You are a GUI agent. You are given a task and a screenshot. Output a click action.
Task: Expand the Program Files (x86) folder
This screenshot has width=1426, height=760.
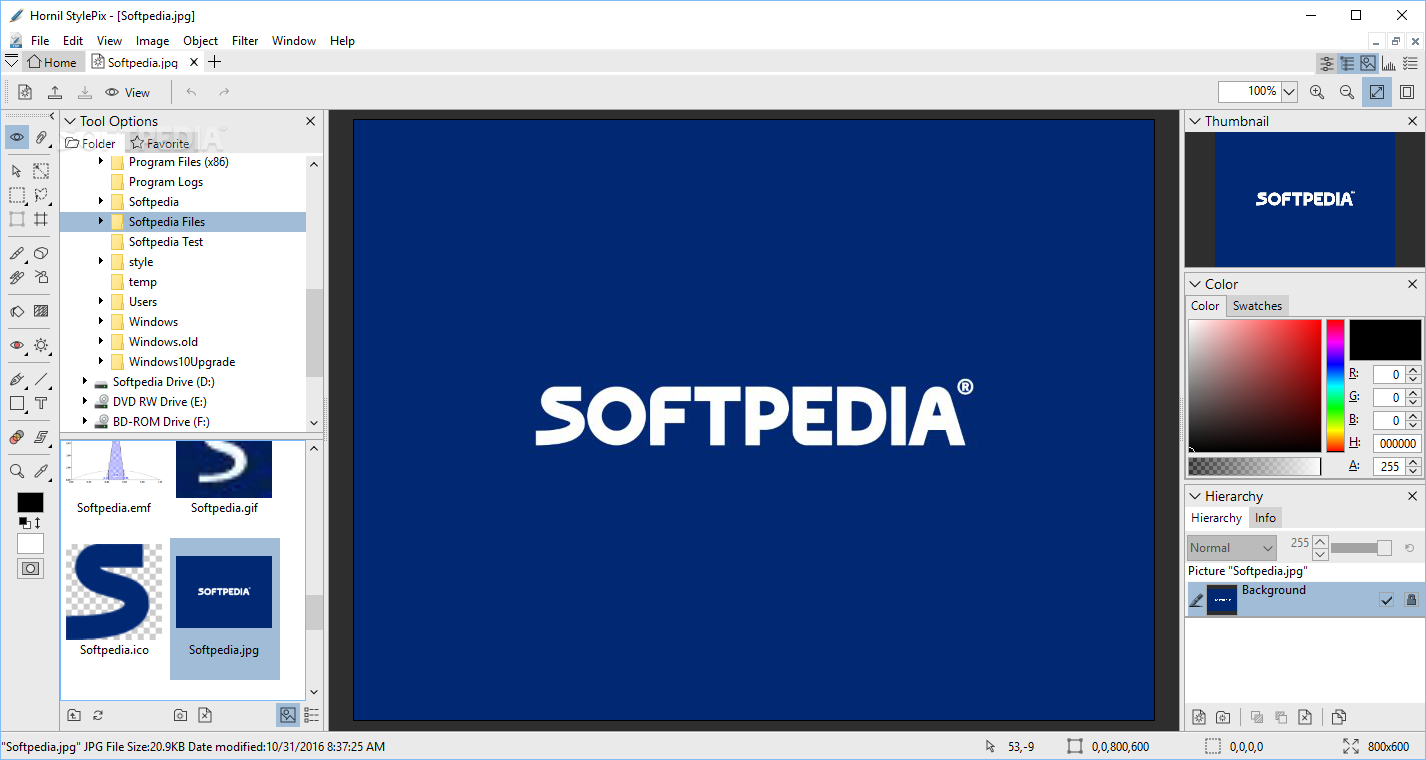click(x=101, y=161)
